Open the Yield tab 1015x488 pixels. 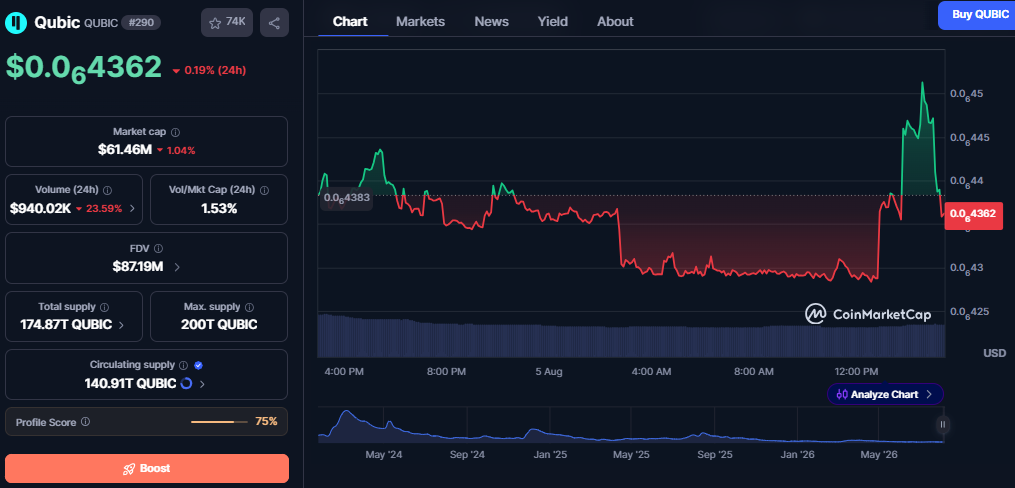(553, 21)
